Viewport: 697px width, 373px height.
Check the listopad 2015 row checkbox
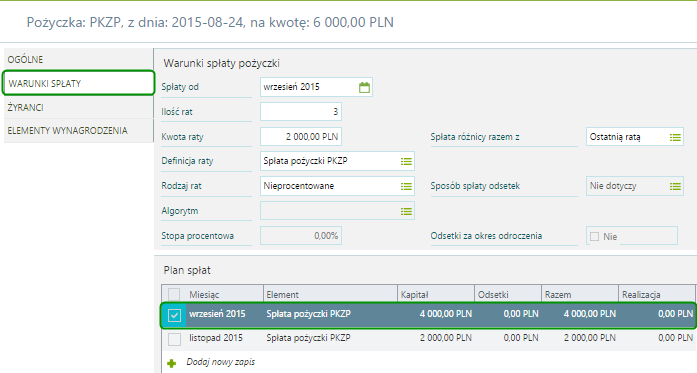click(x=174, y=339)
